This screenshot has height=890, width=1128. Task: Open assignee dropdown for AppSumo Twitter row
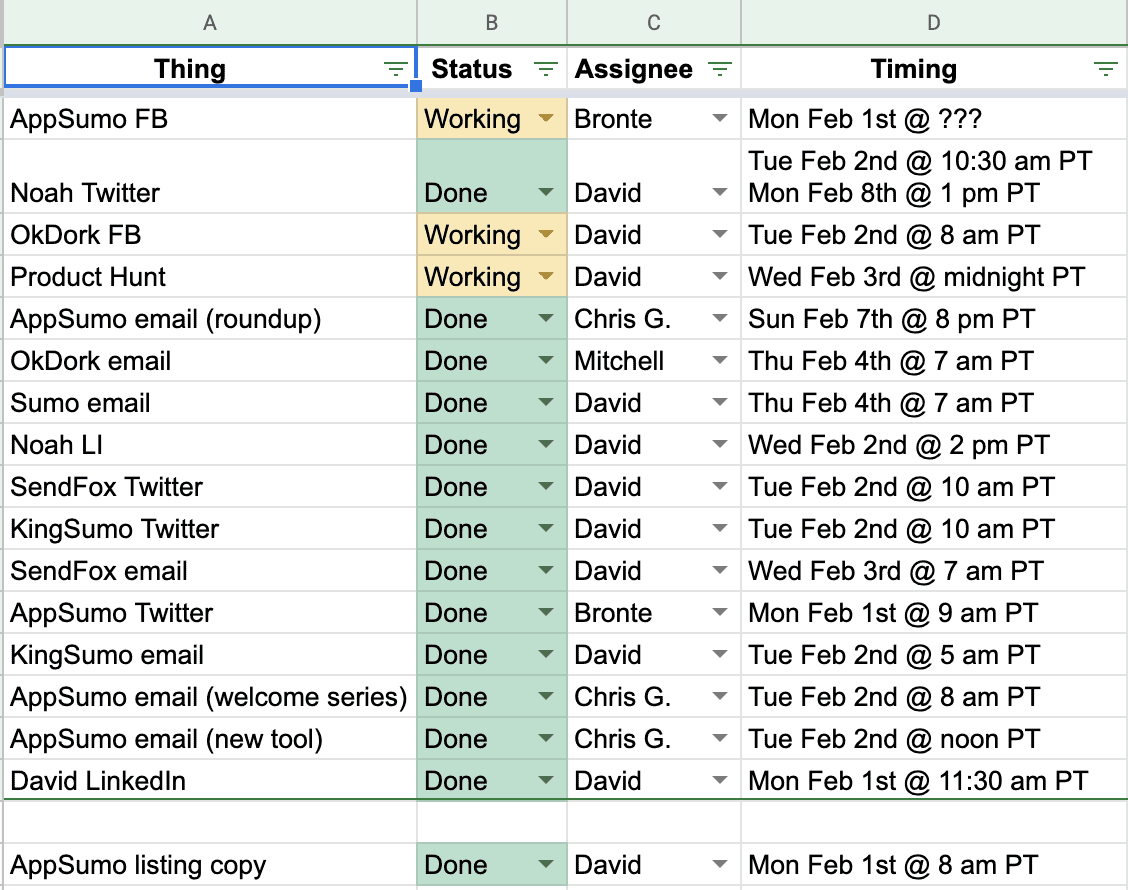click(720, 612)
